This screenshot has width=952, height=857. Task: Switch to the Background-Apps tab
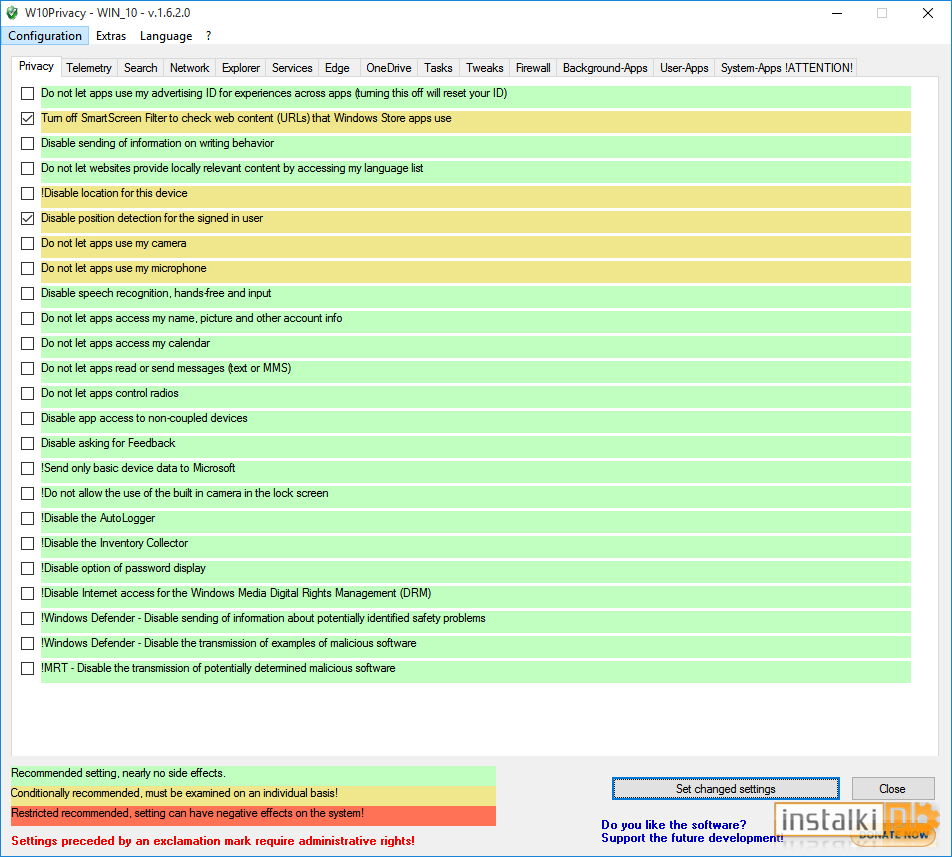(605, 68)
